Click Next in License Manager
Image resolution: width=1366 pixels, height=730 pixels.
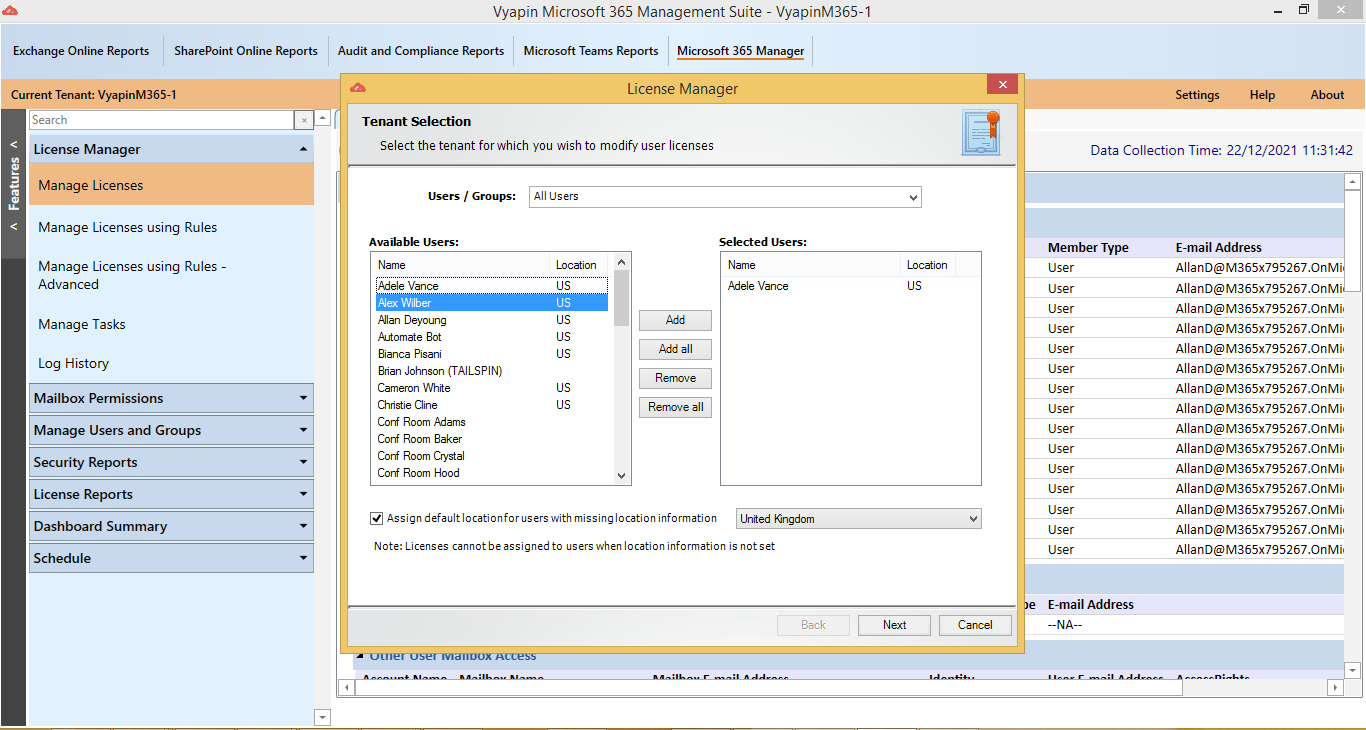(x=895, y=625)
